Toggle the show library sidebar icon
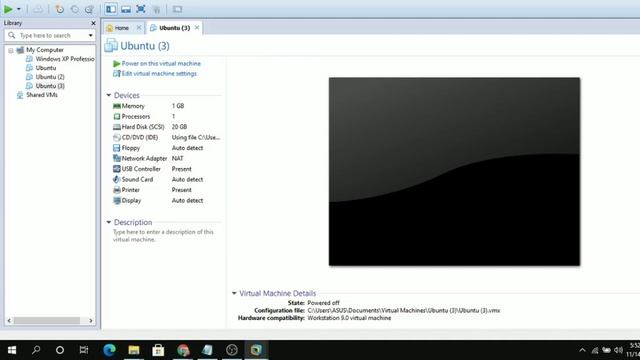Screen dimensions: 640x360 point(111,9)
